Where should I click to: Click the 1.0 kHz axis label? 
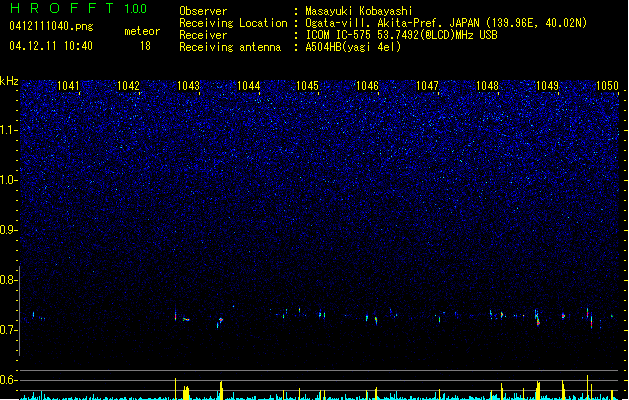tap(8, 180)
